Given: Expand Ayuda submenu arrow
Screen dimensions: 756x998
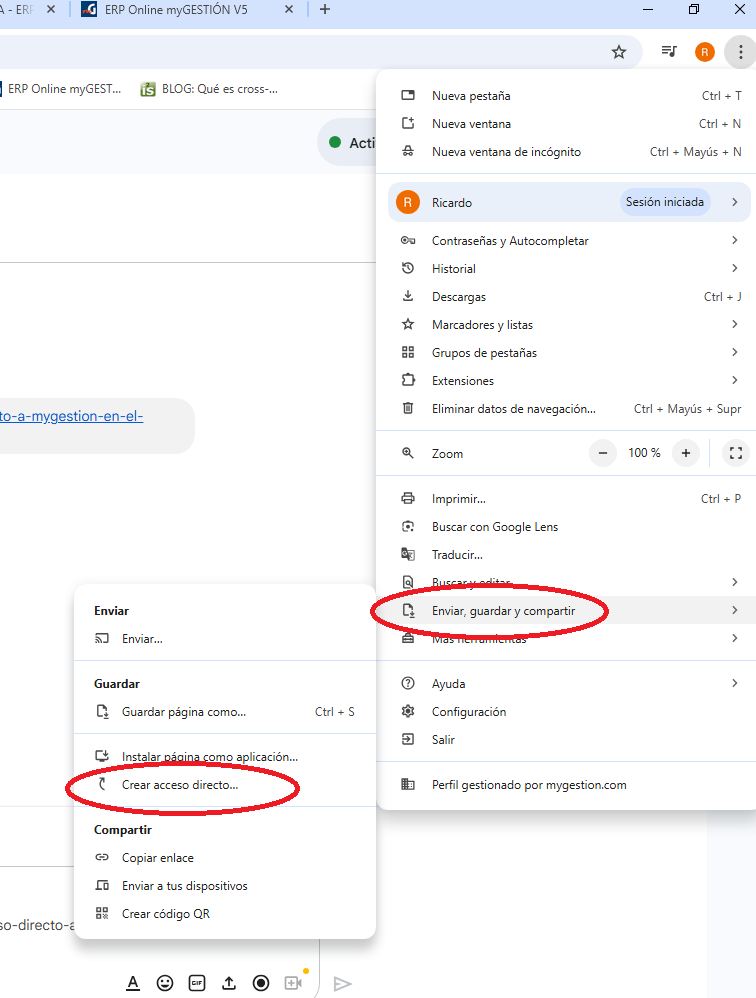Looking at the screenshot, I should point(734,682).
